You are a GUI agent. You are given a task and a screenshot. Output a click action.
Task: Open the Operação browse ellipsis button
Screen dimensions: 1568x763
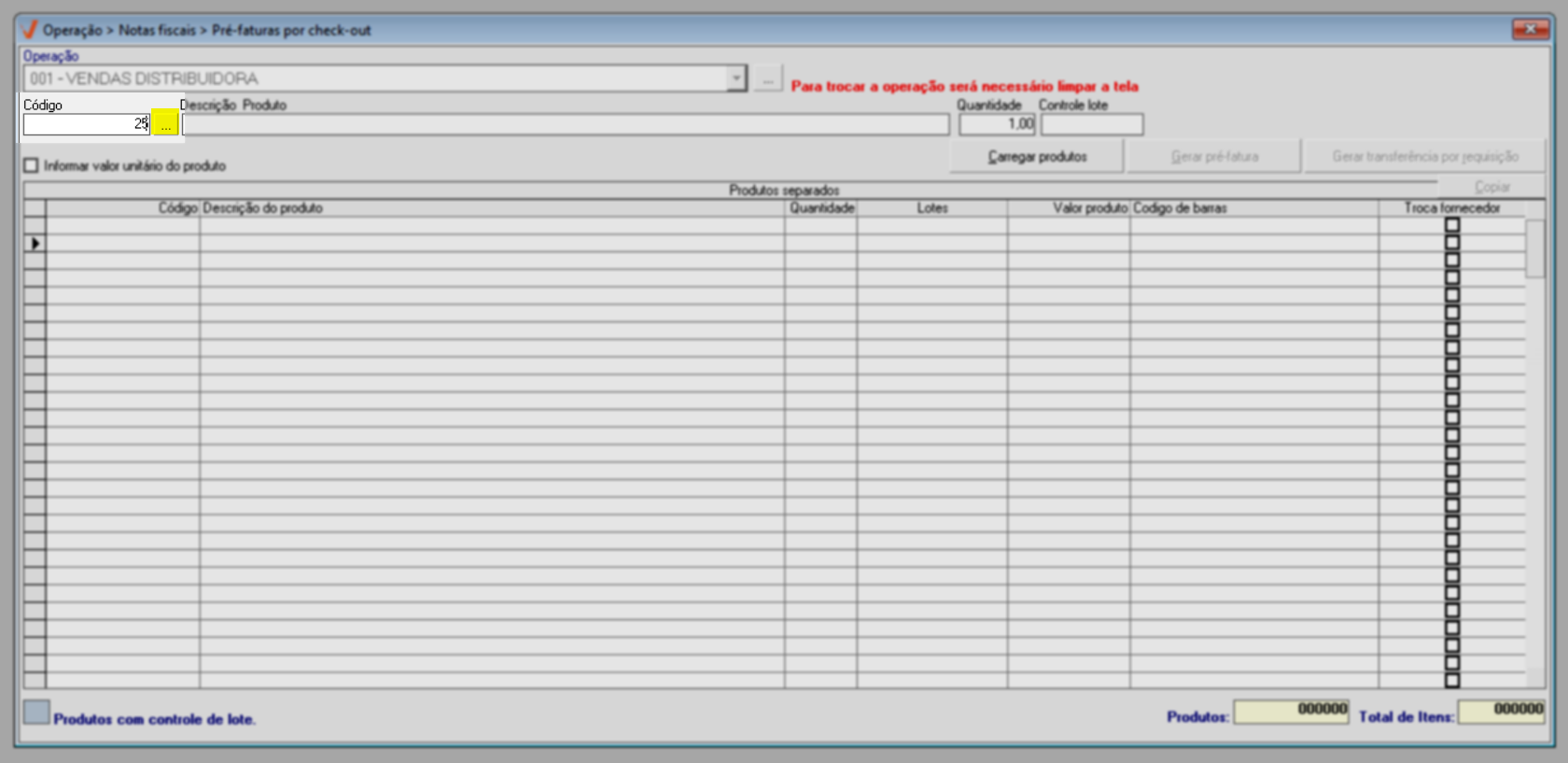pos(767,78)
